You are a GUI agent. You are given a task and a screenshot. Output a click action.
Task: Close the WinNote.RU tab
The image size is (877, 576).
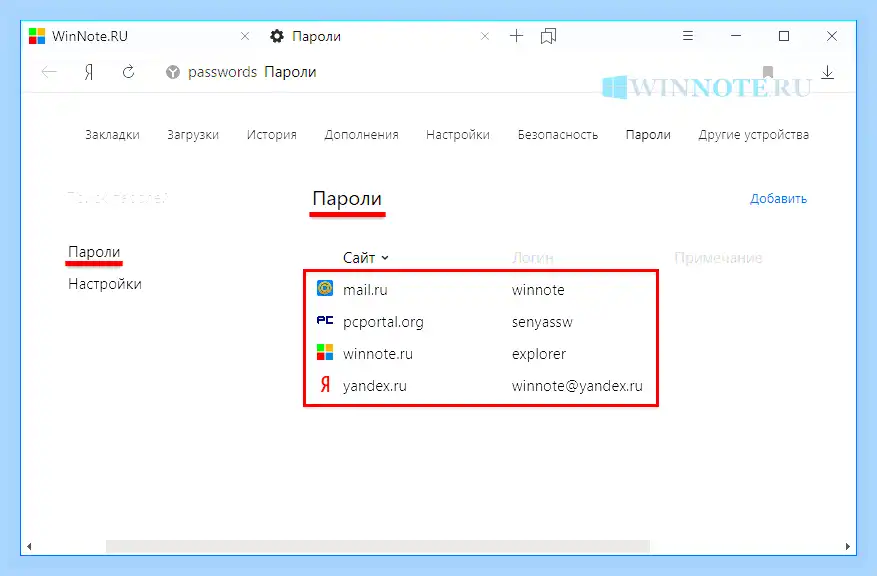point(244,36)
